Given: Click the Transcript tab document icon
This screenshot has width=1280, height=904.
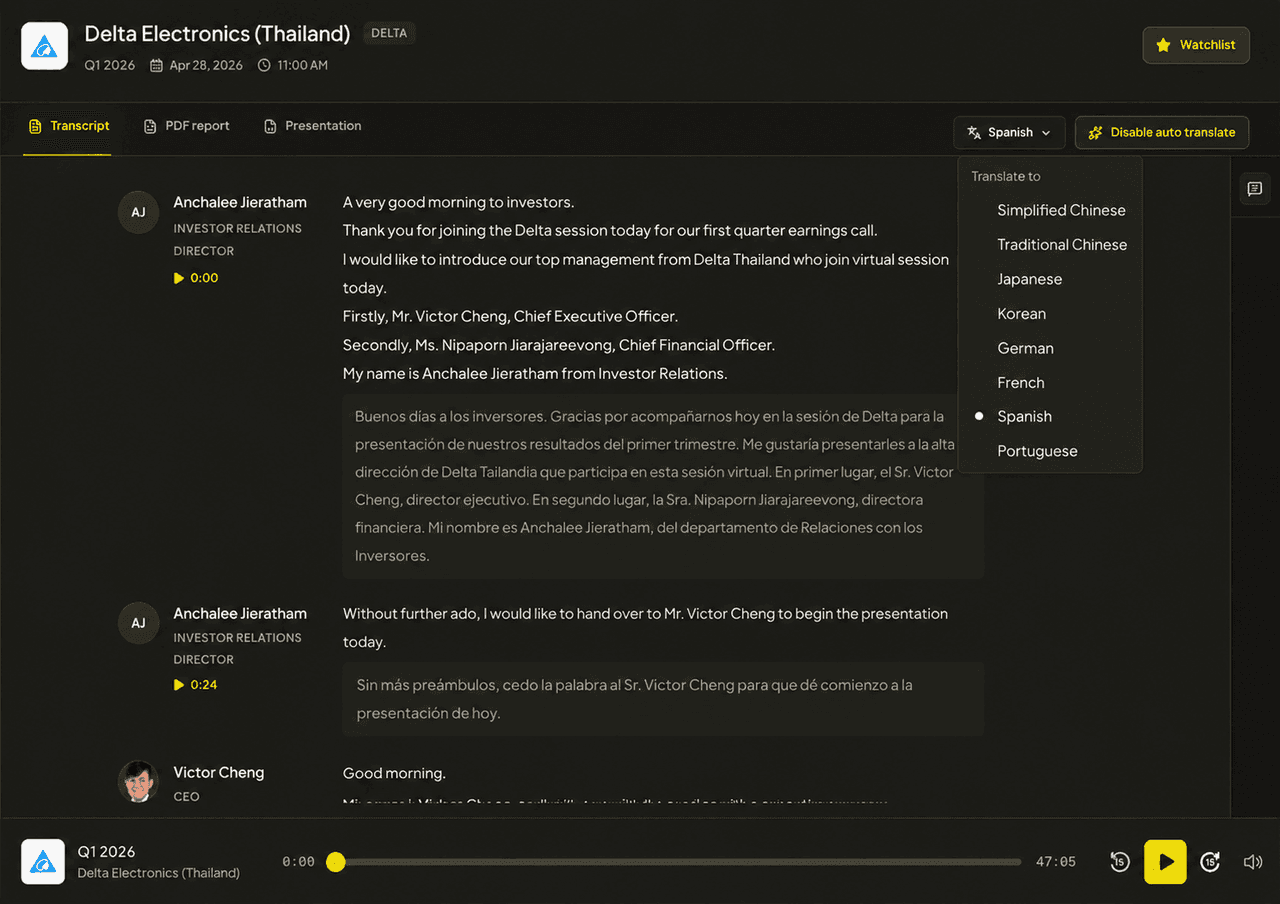Looking at the screenshot, I should click(35, 127).
